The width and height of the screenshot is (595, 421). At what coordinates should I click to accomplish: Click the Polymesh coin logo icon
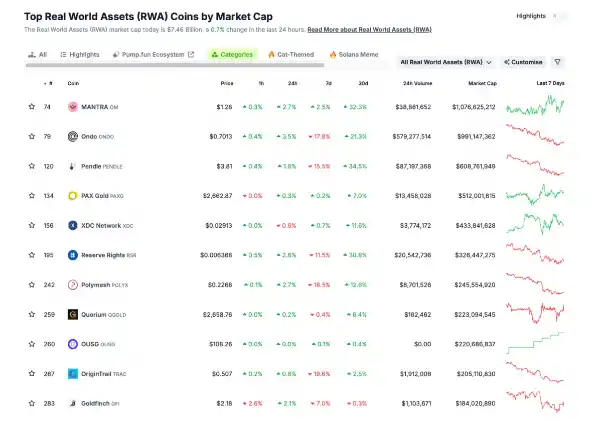point(72,285)
